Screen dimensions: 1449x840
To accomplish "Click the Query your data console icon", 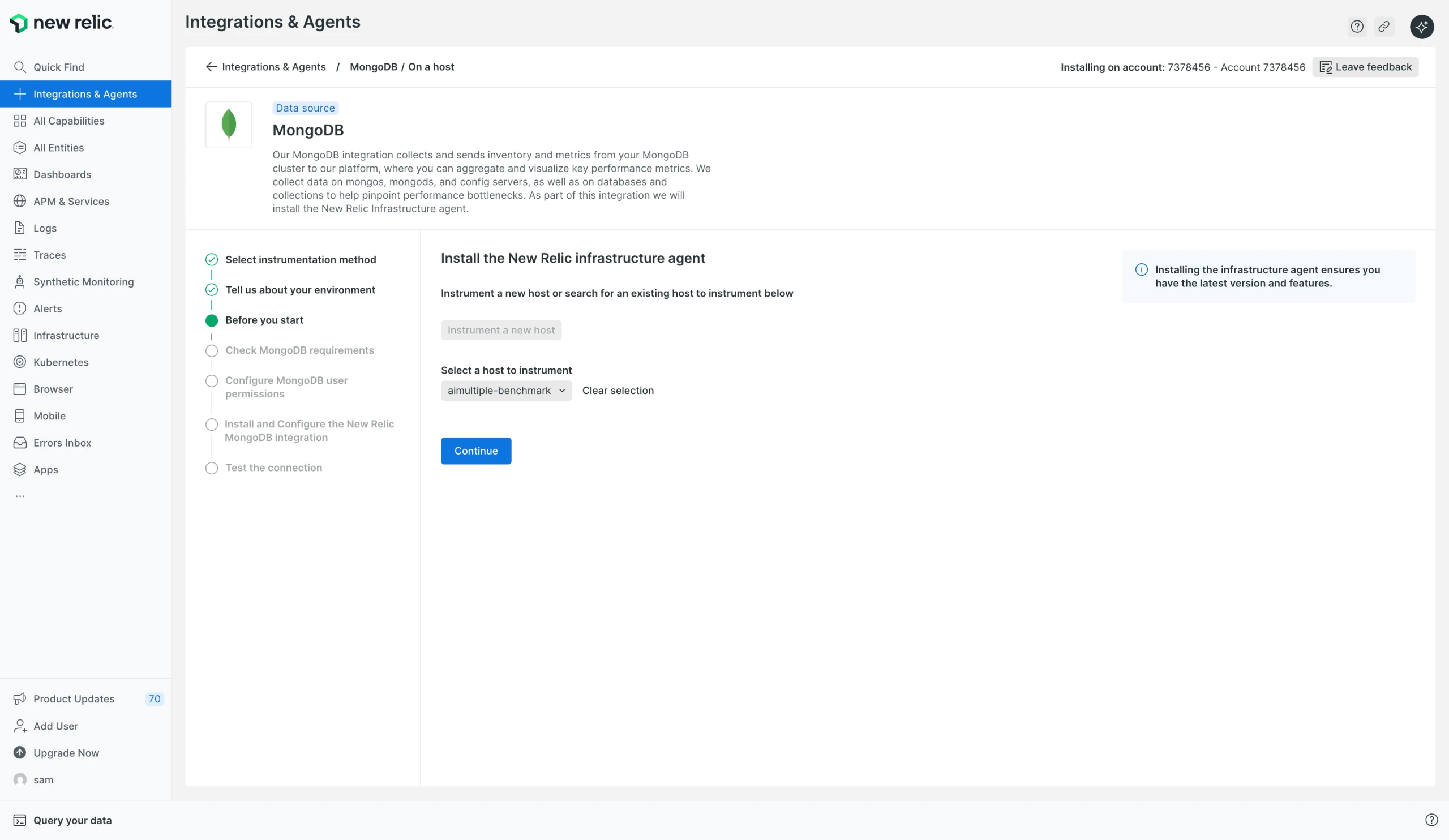I will click(20, 820).
